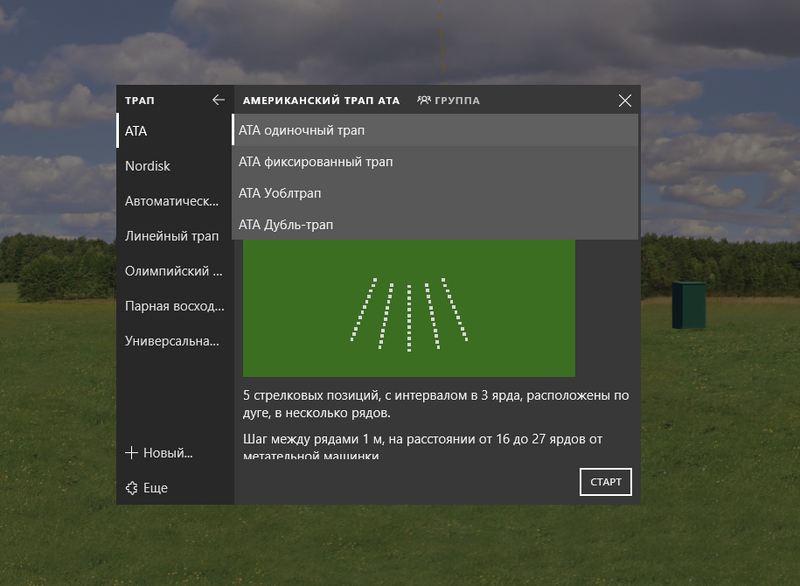This screenshot has height=586, width=800.
Task: Click the СТАРТ button
Action: [606, 481]
